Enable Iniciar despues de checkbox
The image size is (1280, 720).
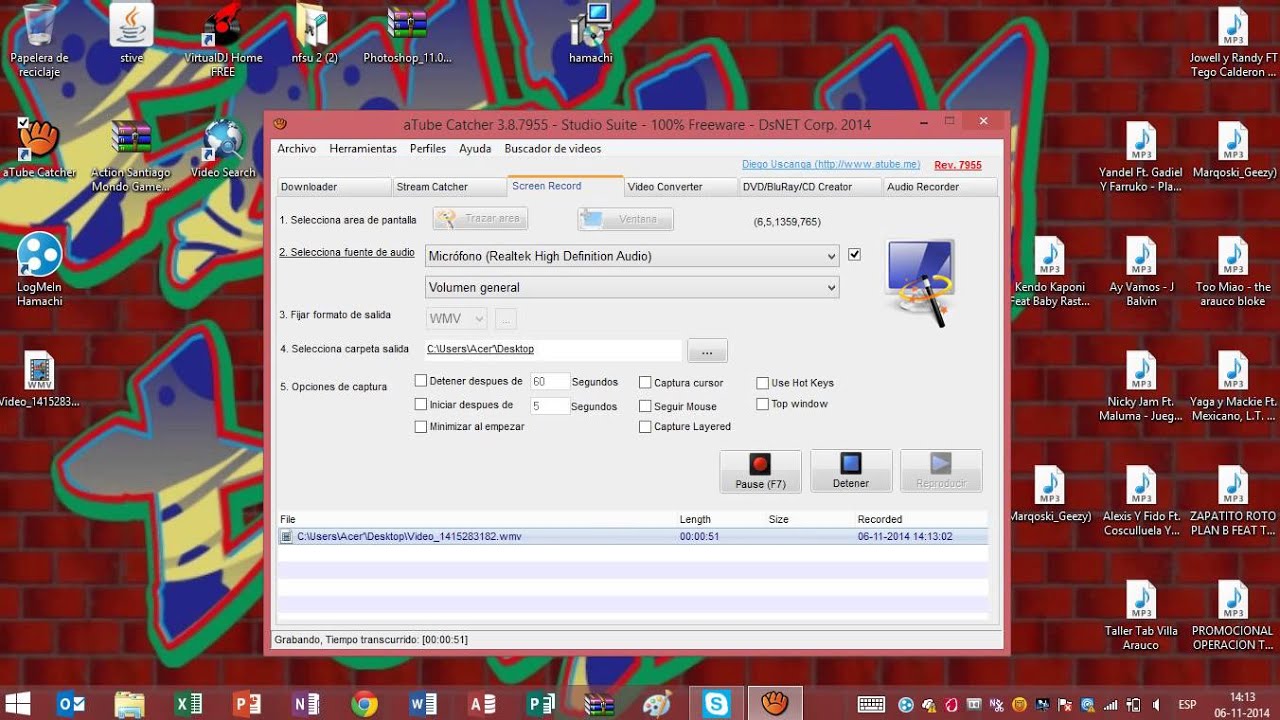pyautogui.click(x=421, y=405)
